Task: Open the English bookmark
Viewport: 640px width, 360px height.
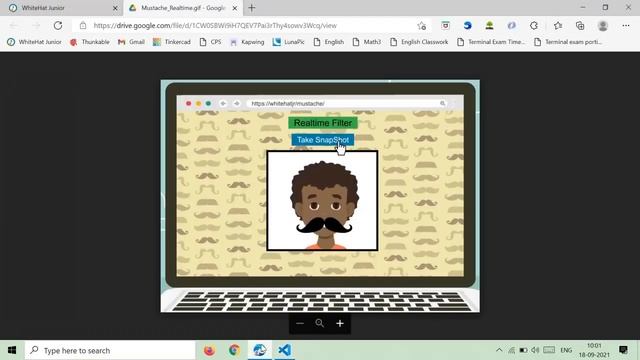Action: (329, 42)
